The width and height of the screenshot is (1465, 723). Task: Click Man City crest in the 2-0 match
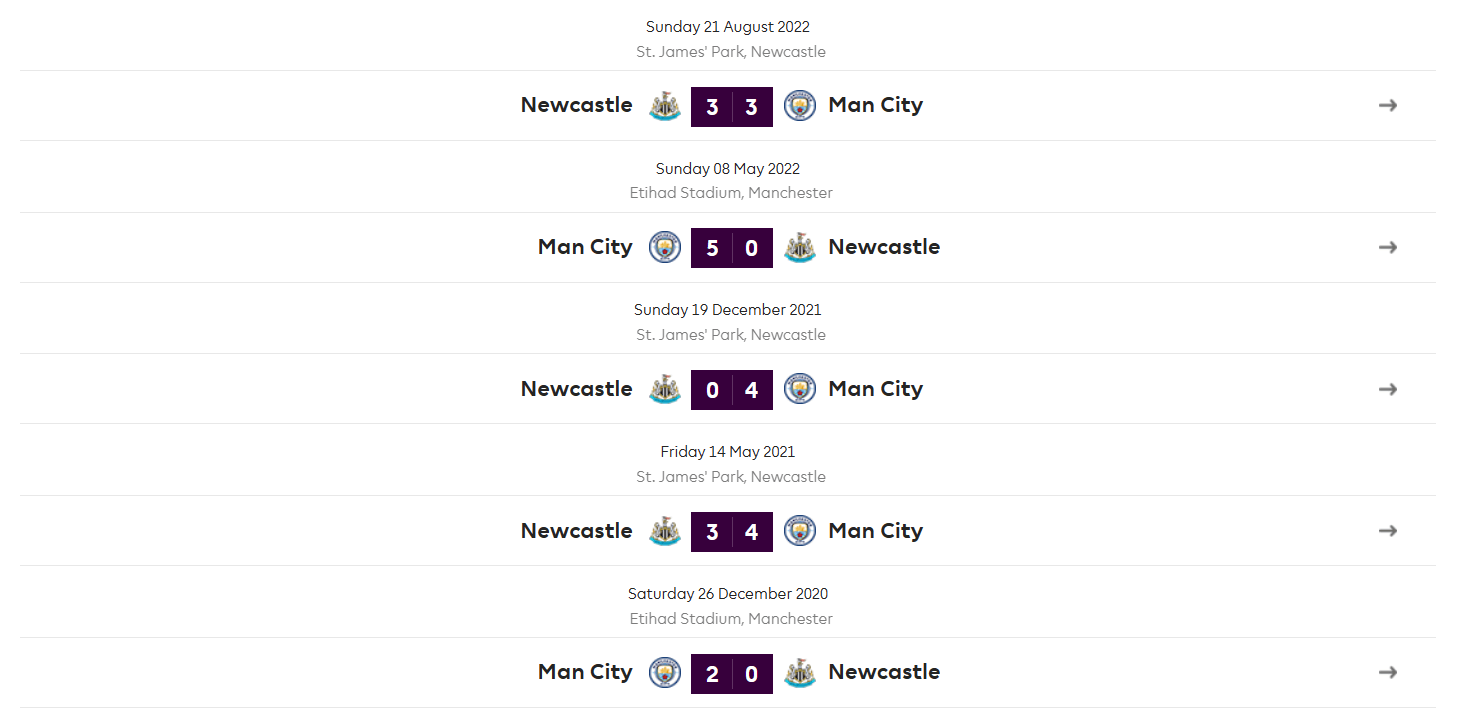[x=665, y=672]
